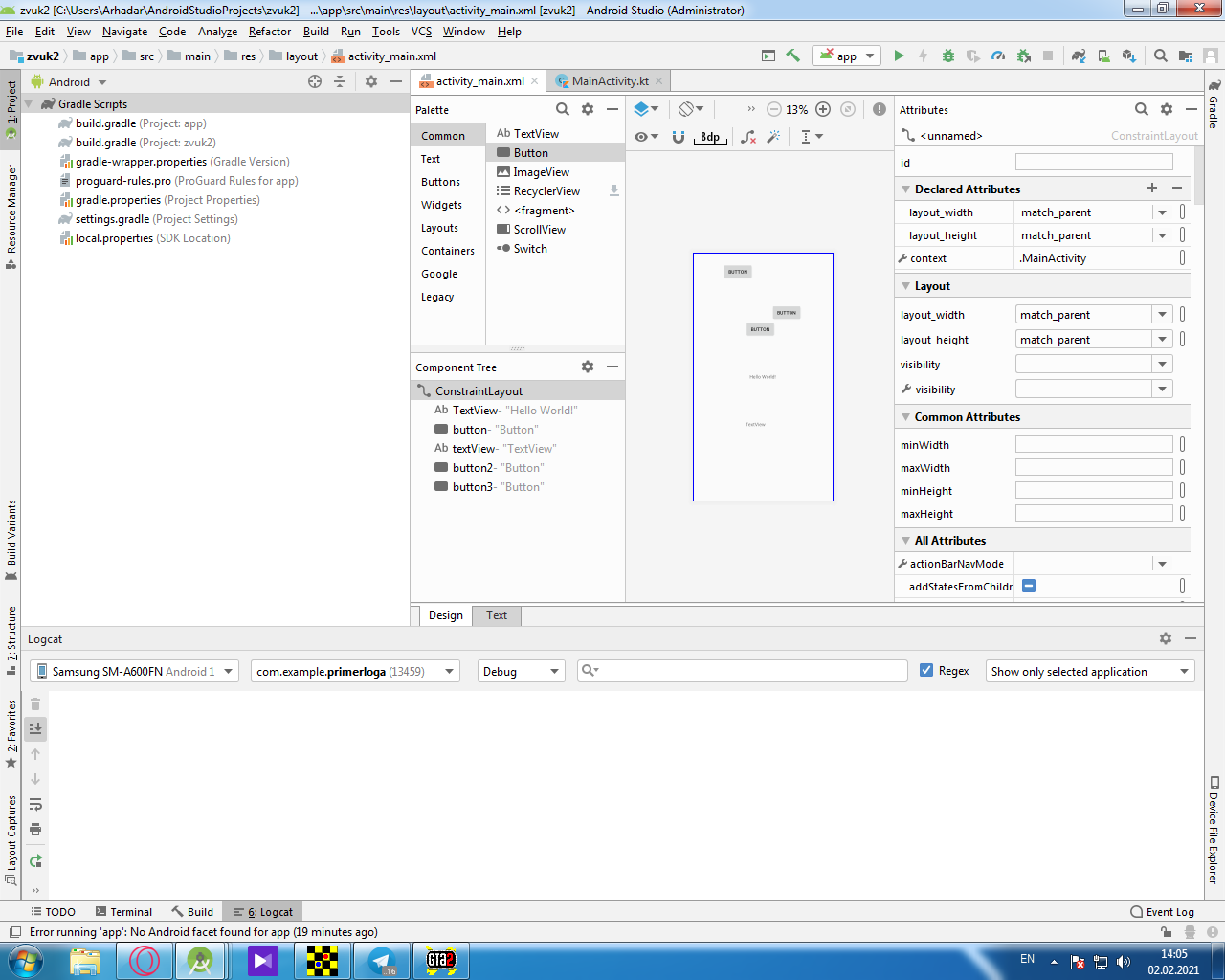Open the SDK Manager
The width and height of the screenshot is (1225, 980).
click(1128, 56)
